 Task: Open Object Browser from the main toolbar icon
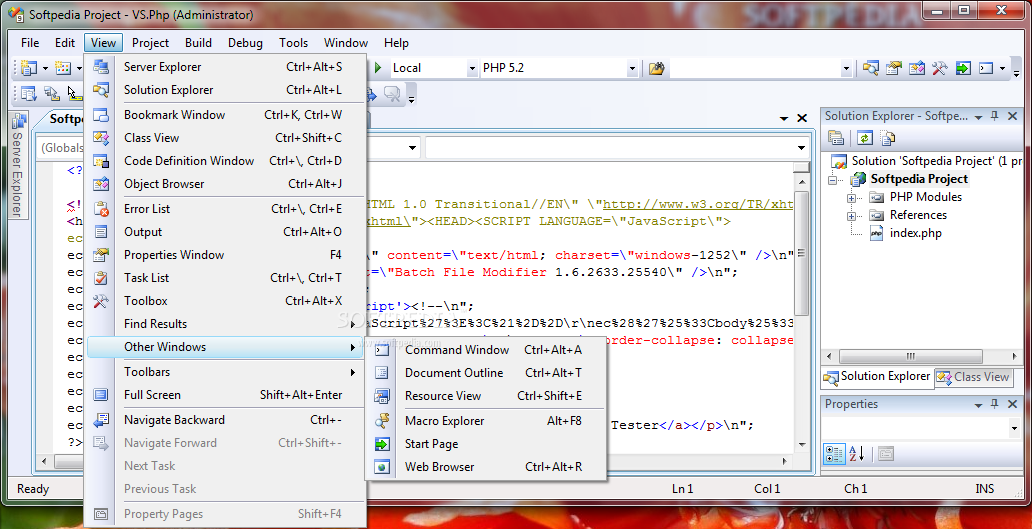[917, 68]
